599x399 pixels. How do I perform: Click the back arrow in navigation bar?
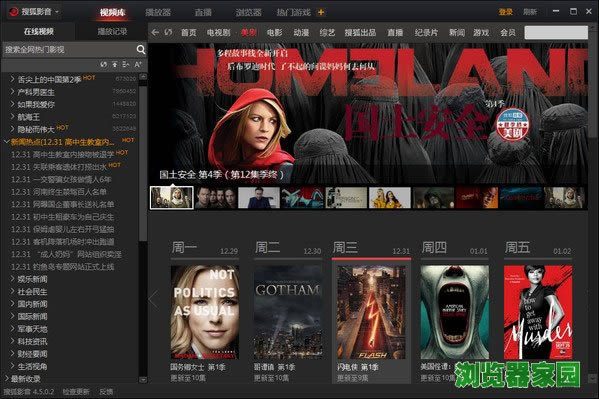155,32
